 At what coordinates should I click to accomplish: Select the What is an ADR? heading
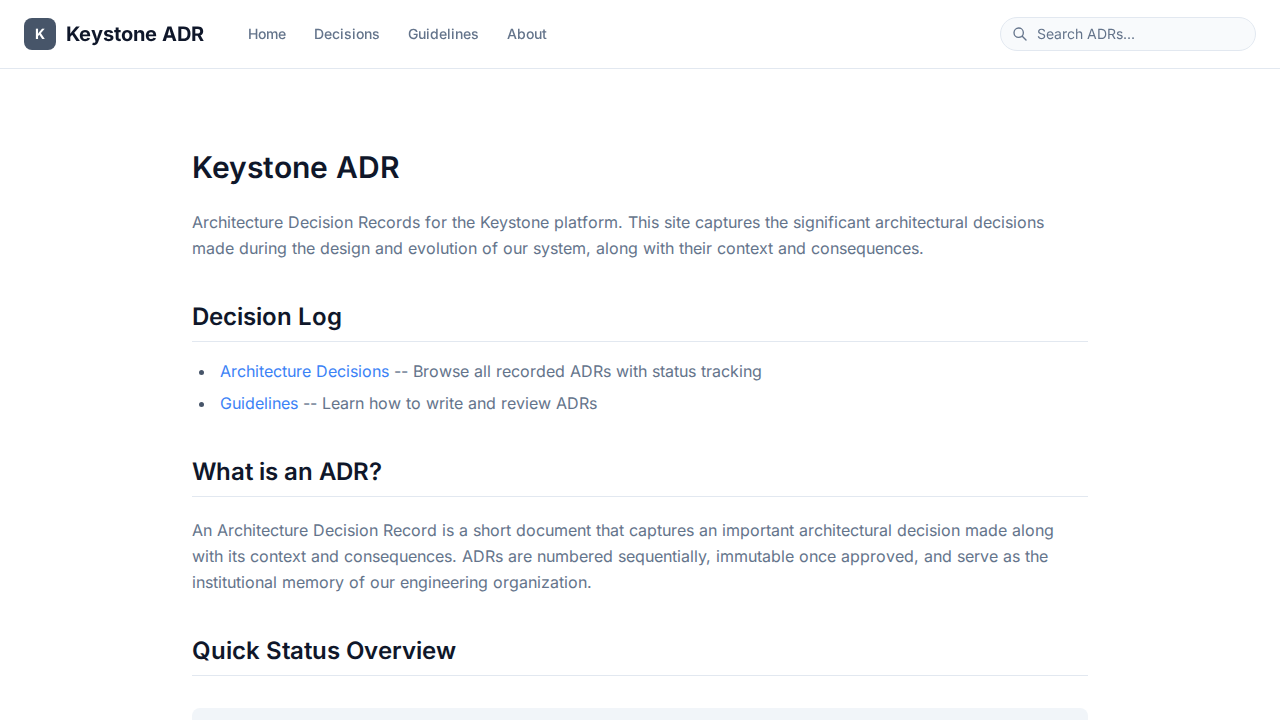click(x=287, y=471)
